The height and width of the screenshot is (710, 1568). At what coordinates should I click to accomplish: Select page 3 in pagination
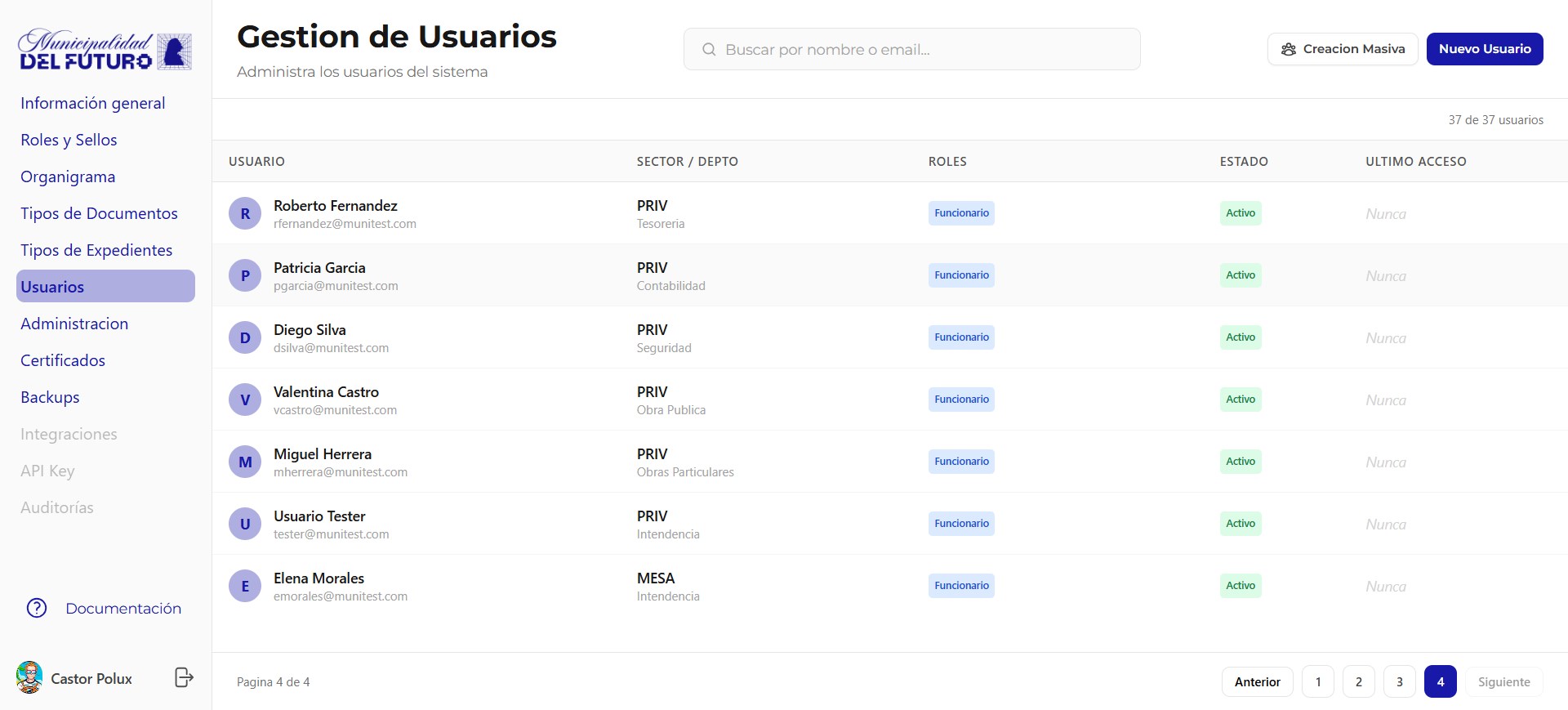1400,681
